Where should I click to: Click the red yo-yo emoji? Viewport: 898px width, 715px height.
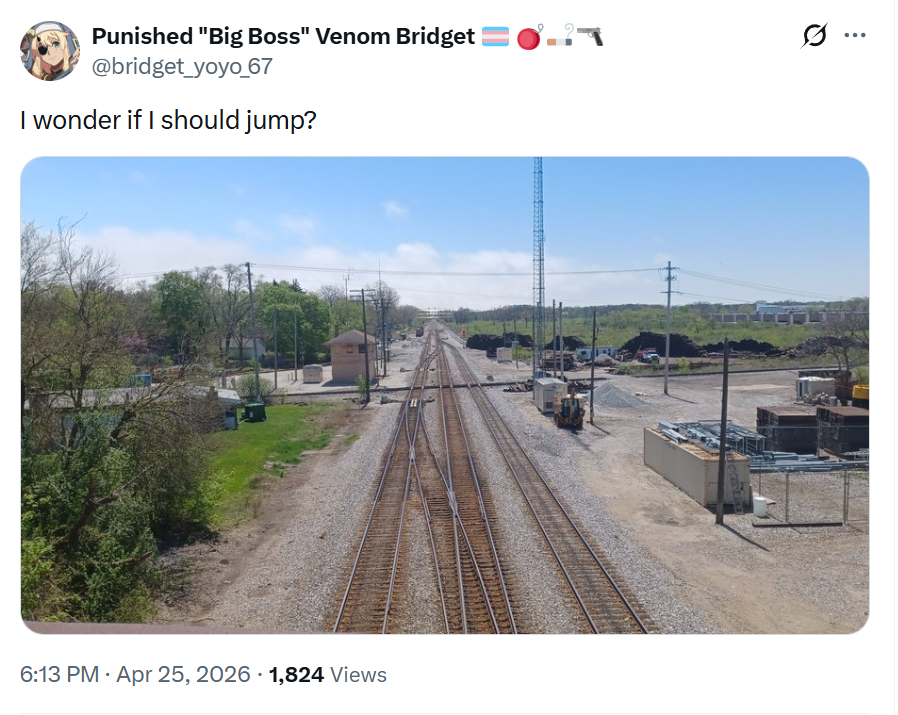click(x=529, y=37)
